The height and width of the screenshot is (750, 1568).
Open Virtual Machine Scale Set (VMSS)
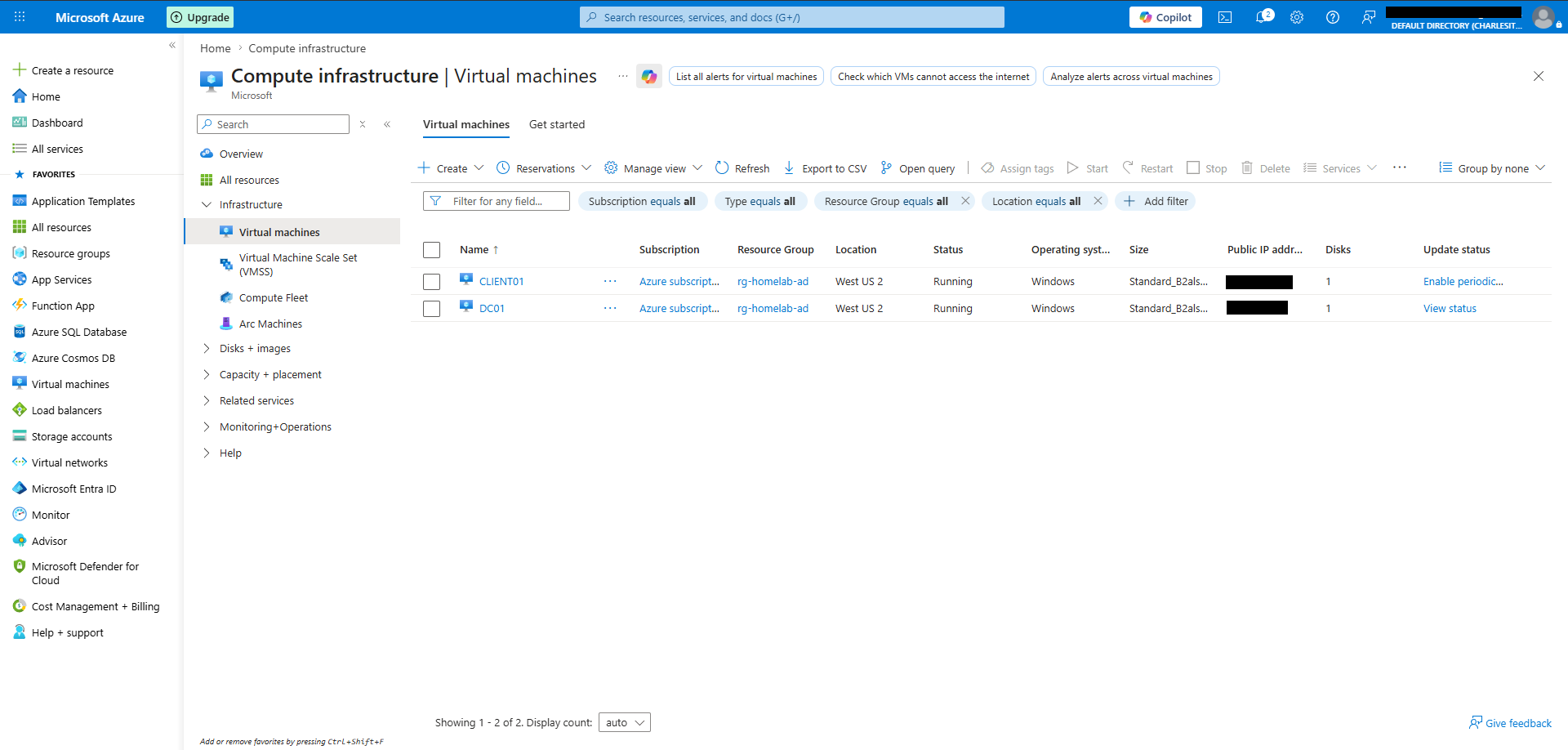click(298, 265)
